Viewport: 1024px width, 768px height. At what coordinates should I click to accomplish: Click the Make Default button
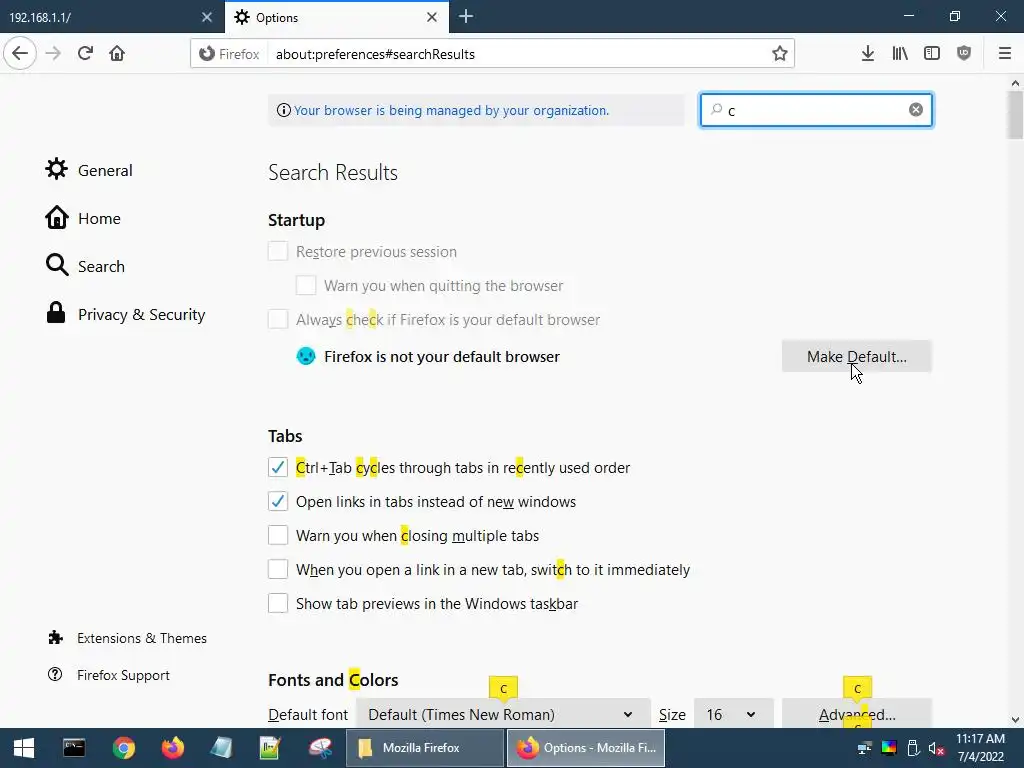(x=857, y=357)
